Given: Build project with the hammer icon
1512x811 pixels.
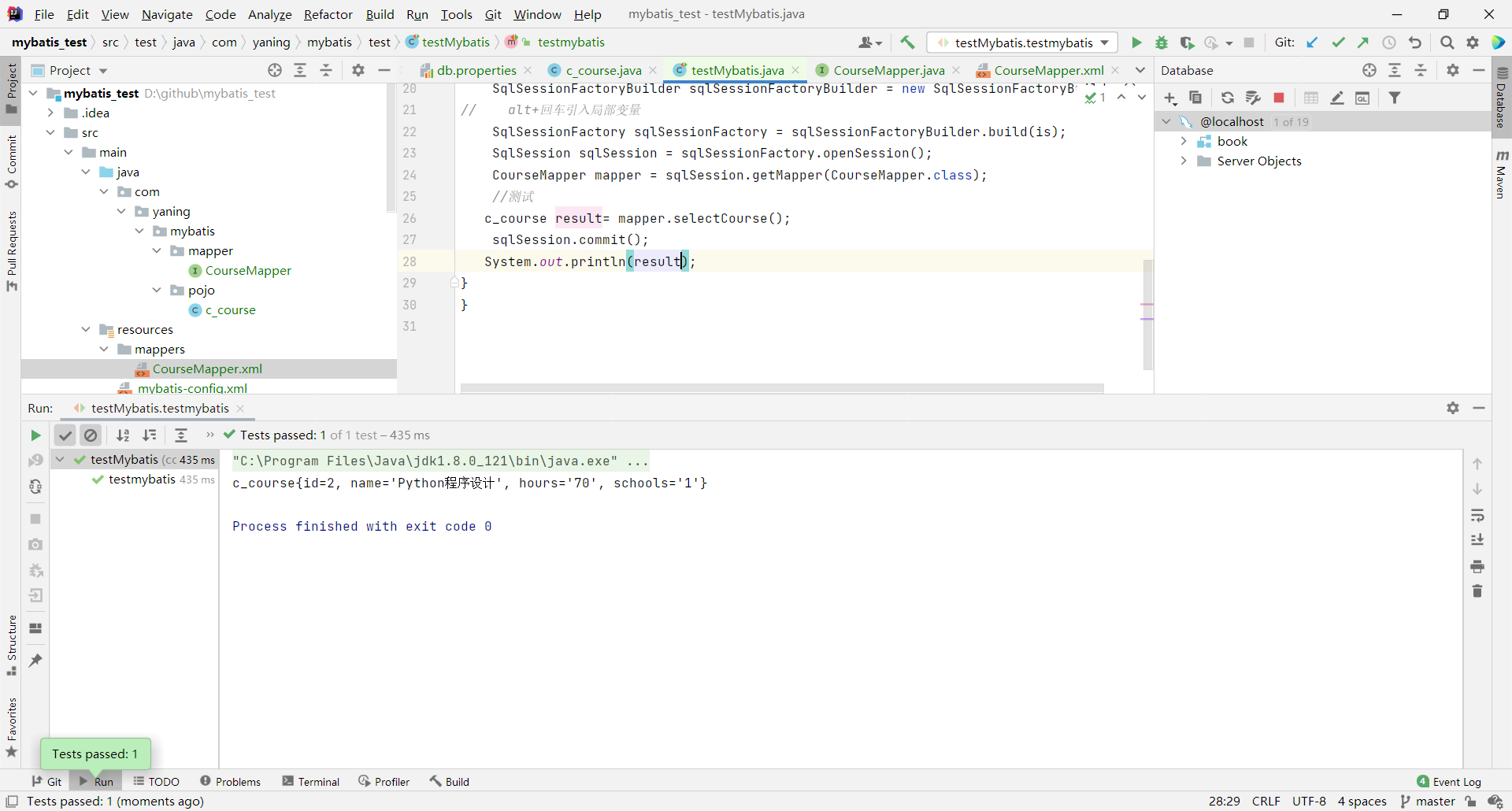Looking at the screenshot, I should tap(907, 43).
